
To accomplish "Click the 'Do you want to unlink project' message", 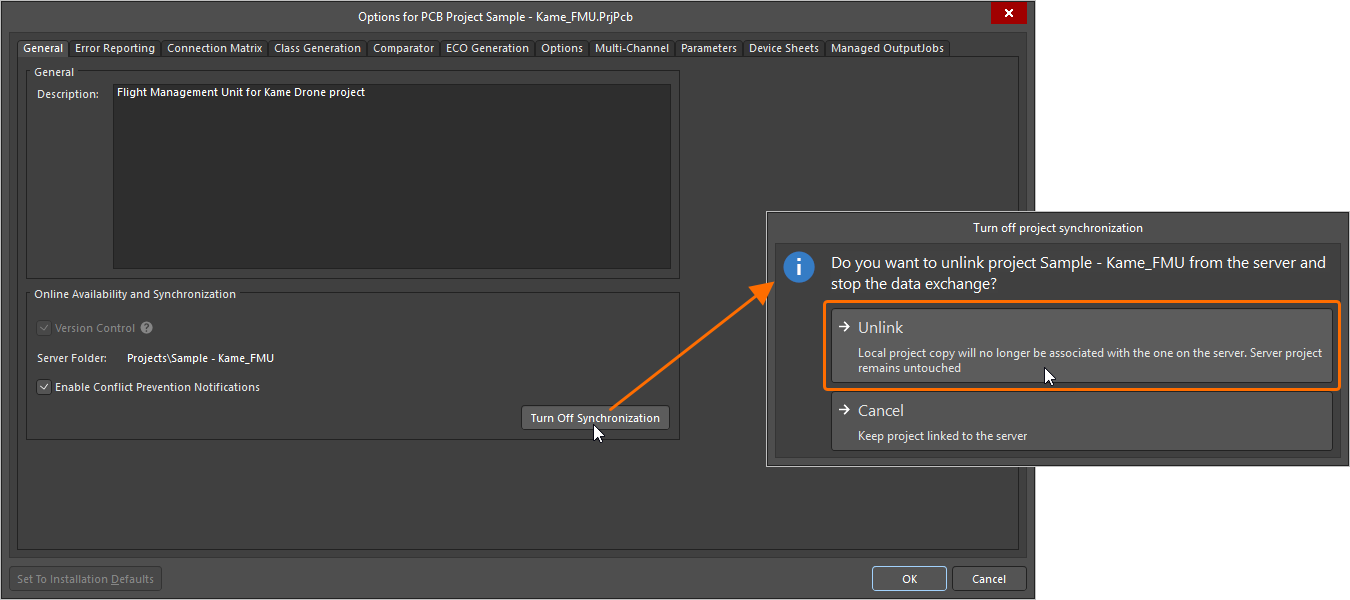I will 1078,272.
